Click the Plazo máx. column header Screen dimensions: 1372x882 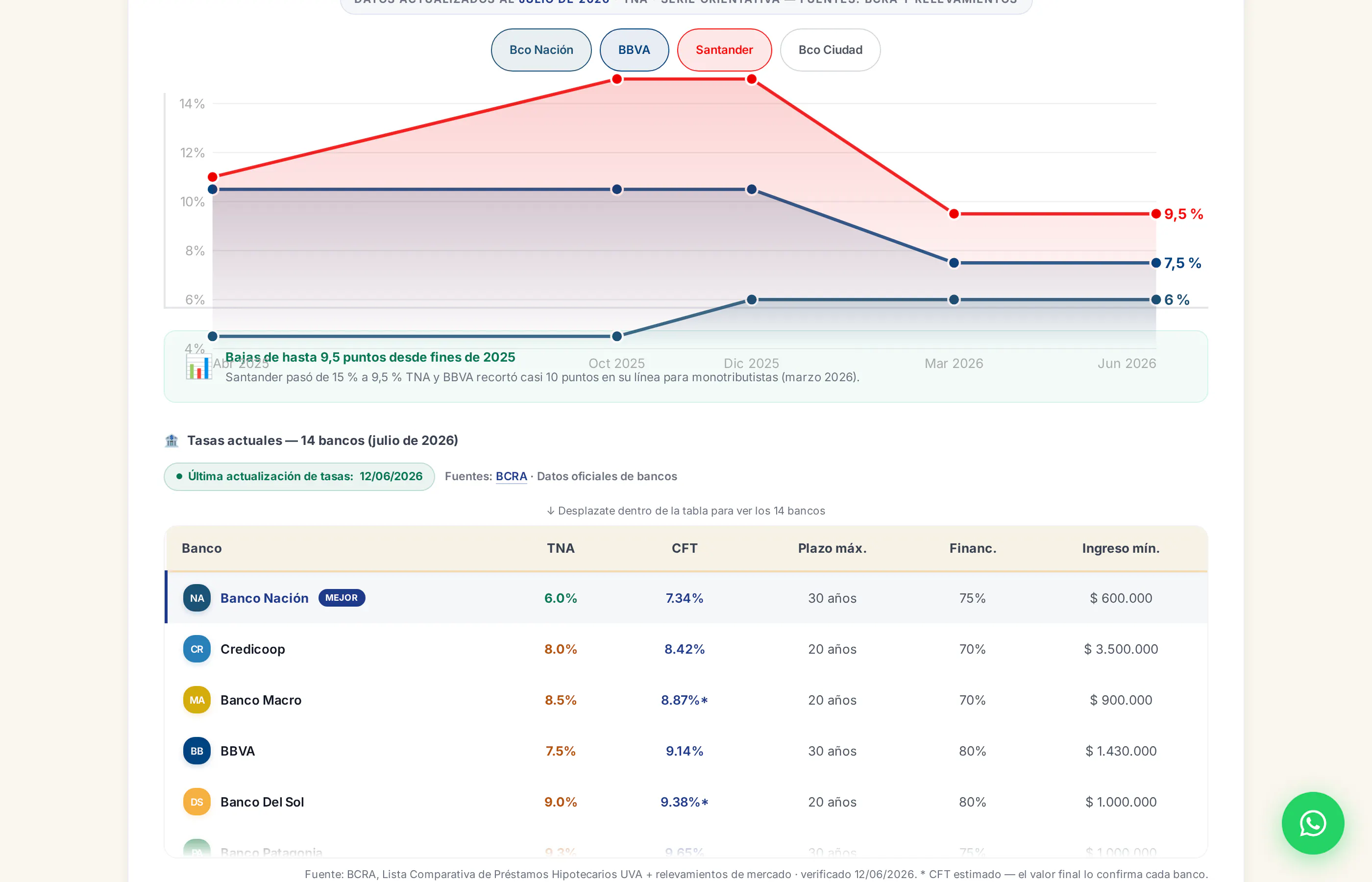tap(832, 548)
